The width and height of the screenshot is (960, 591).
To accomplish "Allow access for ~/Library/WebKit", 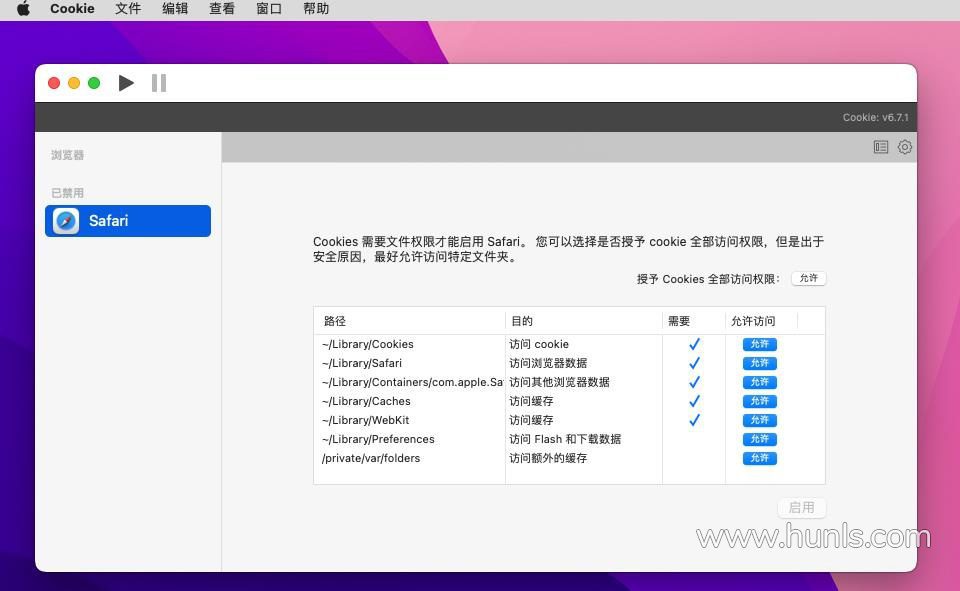I will (759, 420).
